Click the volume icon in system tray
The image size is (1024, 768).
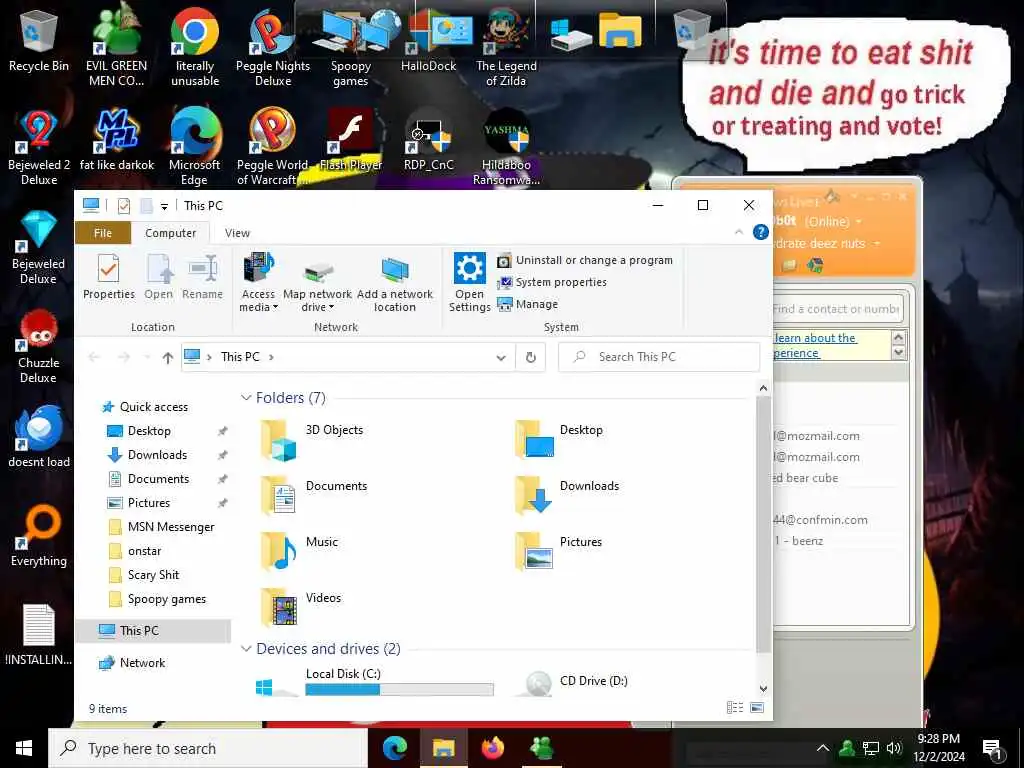[894, 748]
